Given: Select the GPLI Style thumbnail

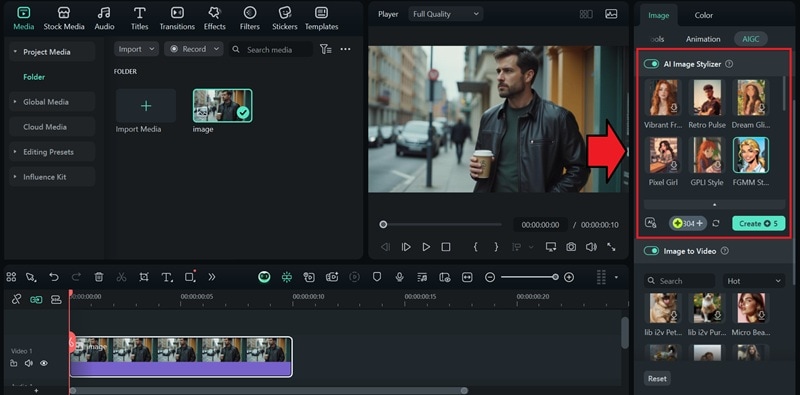Looking at the screenshot, I should pyautogui.click(x=707, y=155).
